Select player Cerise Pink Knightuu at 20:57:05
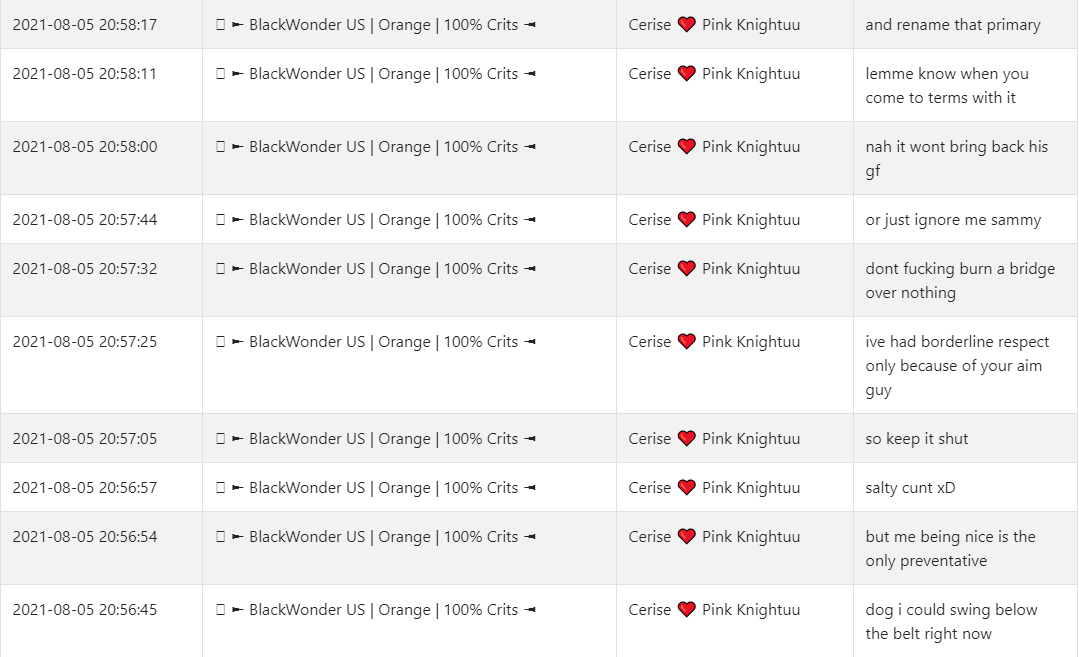1079x657 pixels. (714, 439)
